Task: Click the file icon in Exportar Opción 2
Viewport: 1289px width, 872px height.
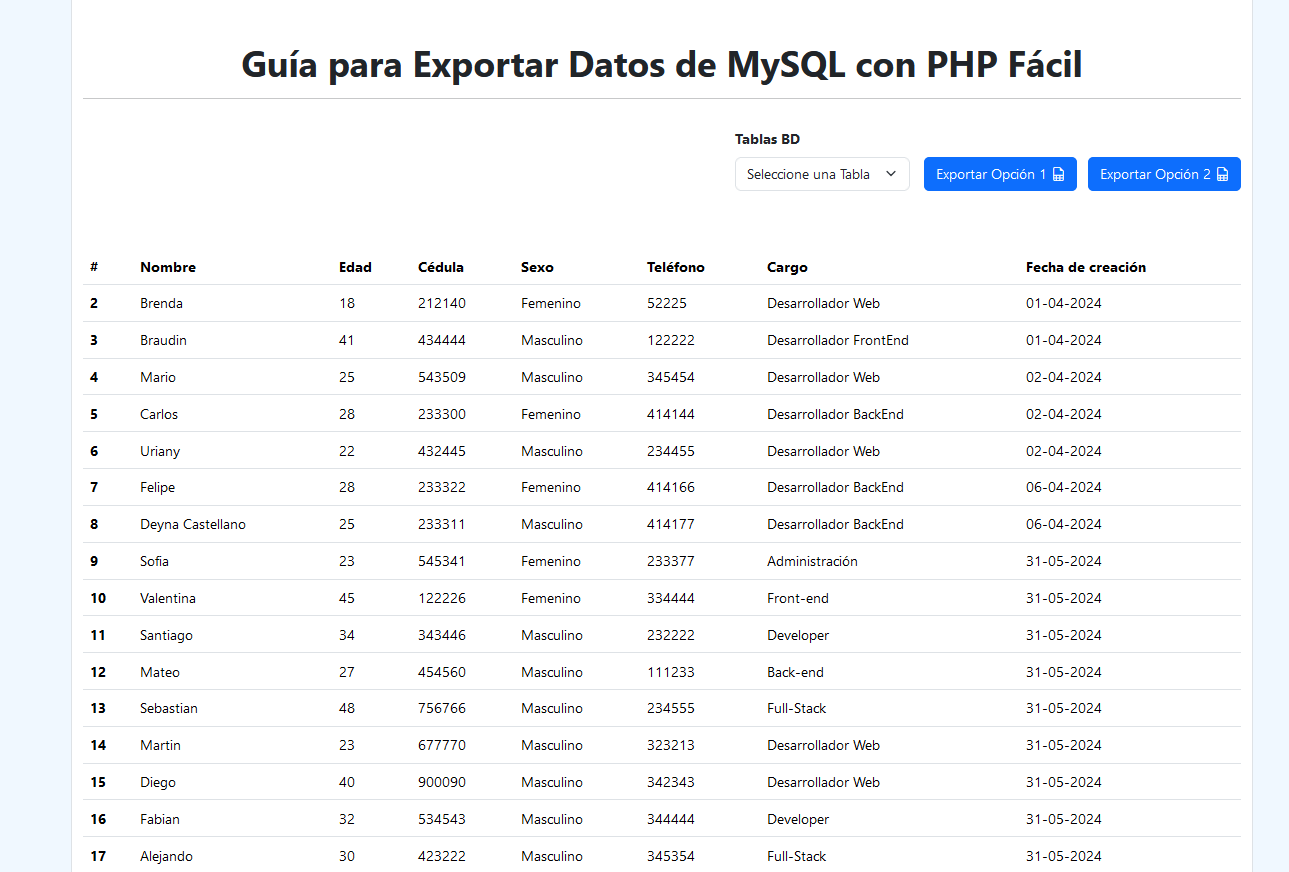Action: [1222, 175]
